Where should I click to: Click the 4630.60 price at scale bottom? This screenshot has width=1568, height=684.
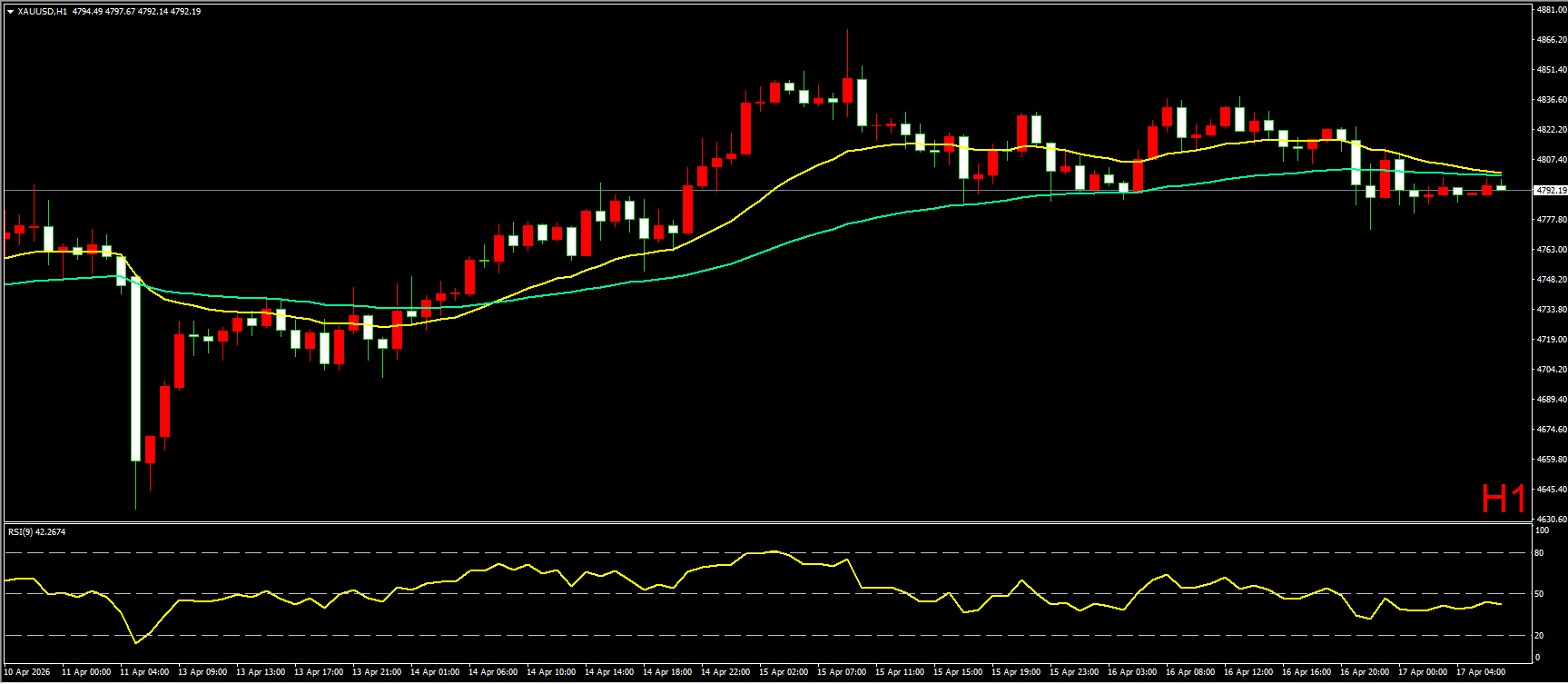pos(1550,520)
